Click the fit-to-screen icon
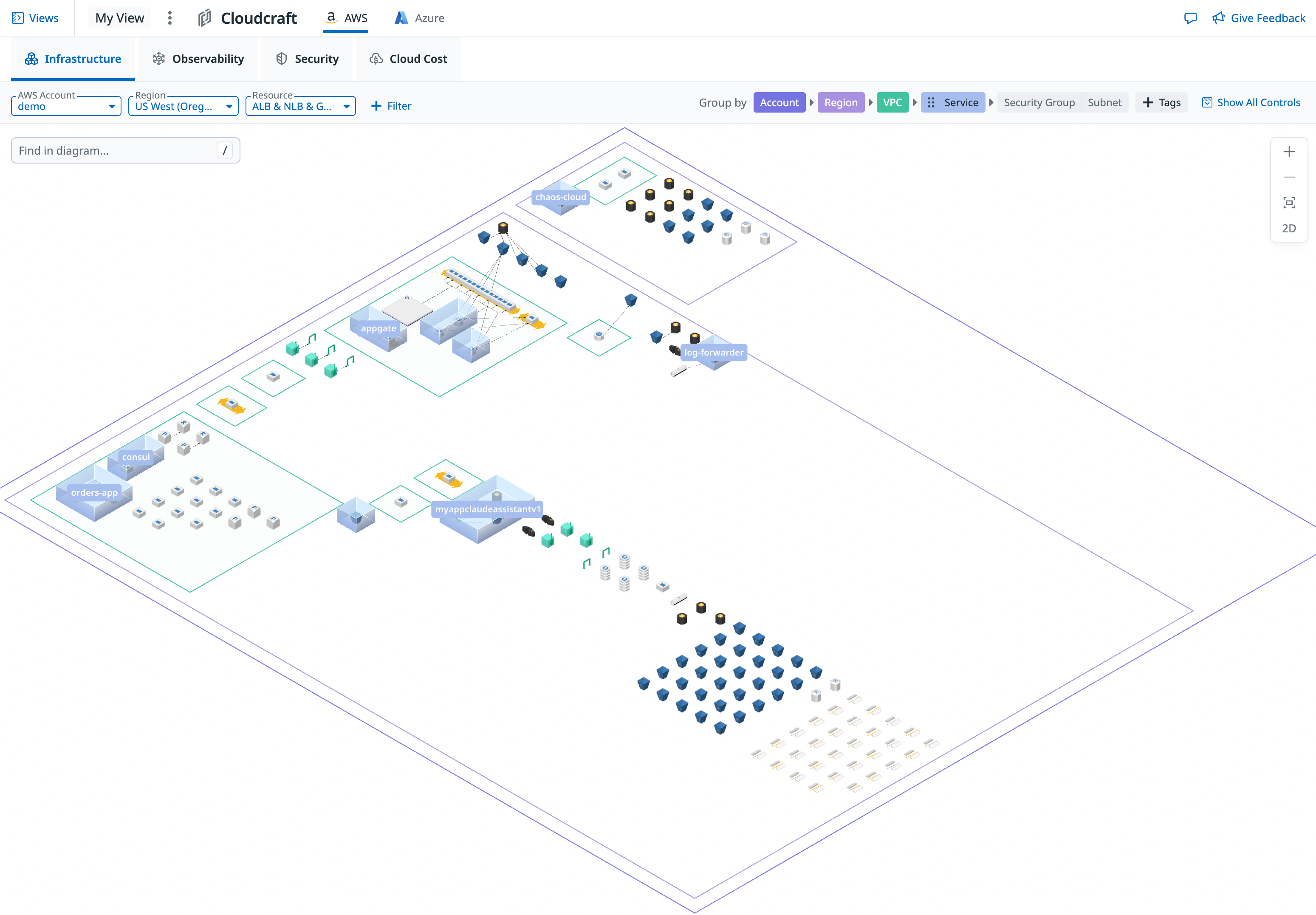 tap(1288, 203)
